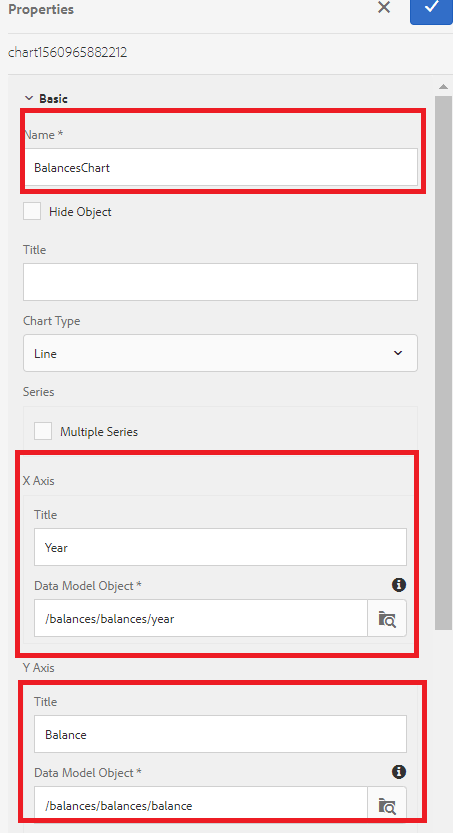
Task: Click the Name field containing BalancesChart
Action: 220,167
